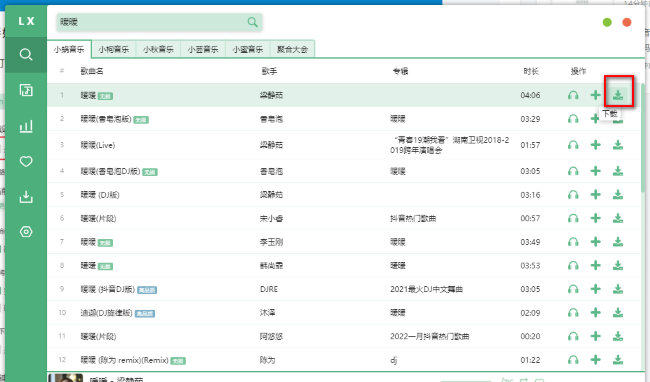Add the 00:57 宋小睿 track to a list
This screenshot has width=650, height=382.
[595, 218]
